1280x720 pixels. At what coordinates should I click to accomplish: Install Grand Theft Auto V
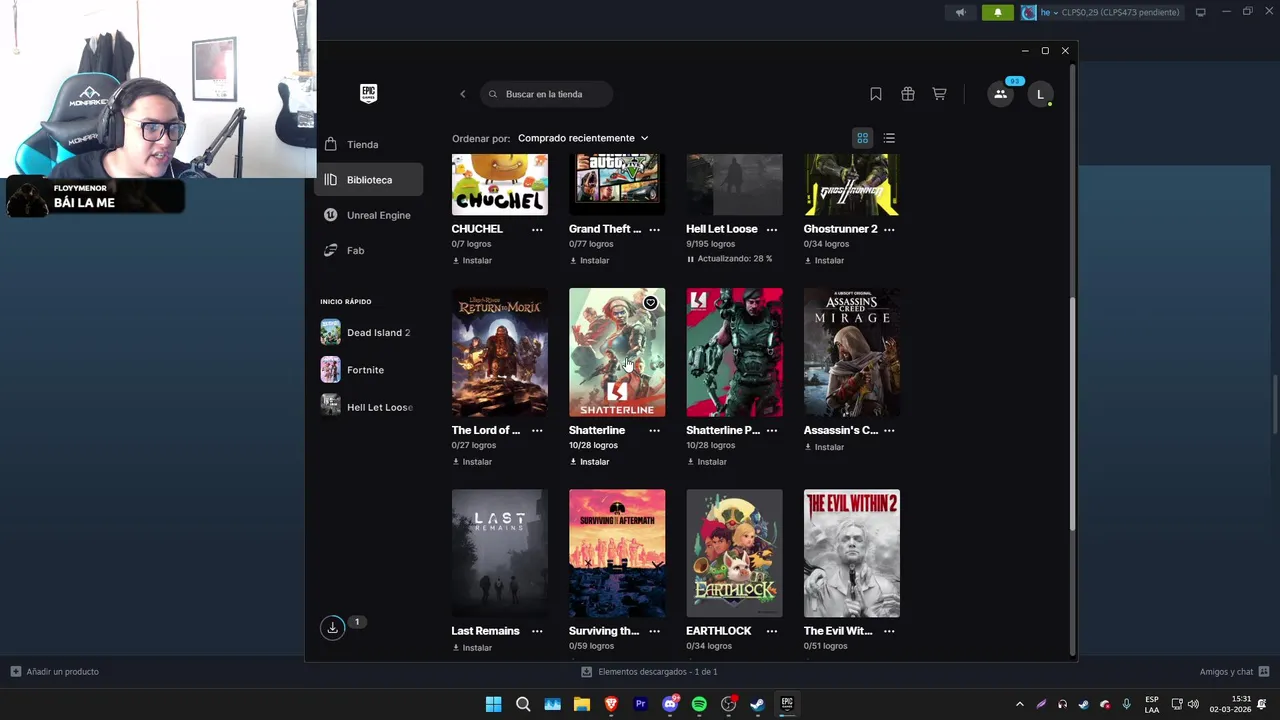coord(589,260)
